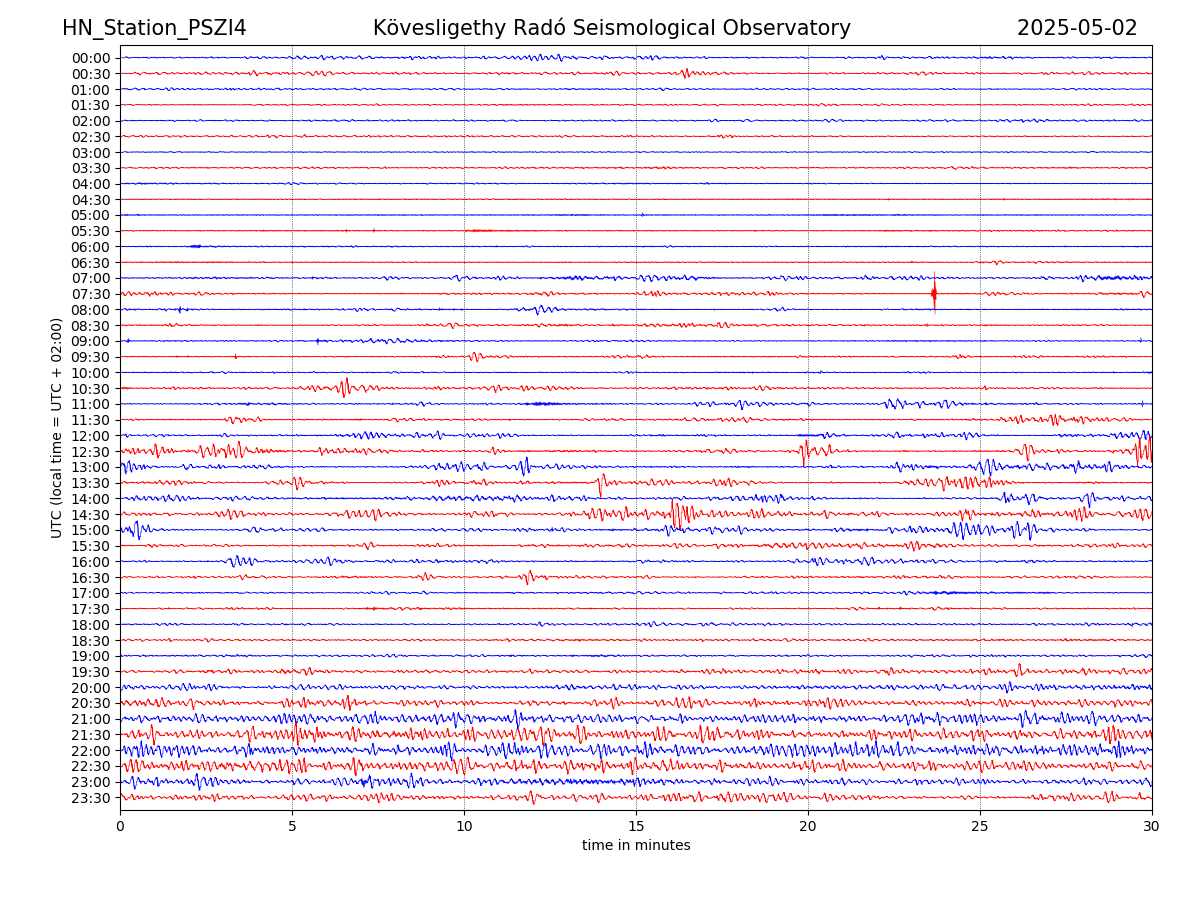Click the x-axis tick label 0
This screenshot has width=1200, height=900.
[120, 827]
